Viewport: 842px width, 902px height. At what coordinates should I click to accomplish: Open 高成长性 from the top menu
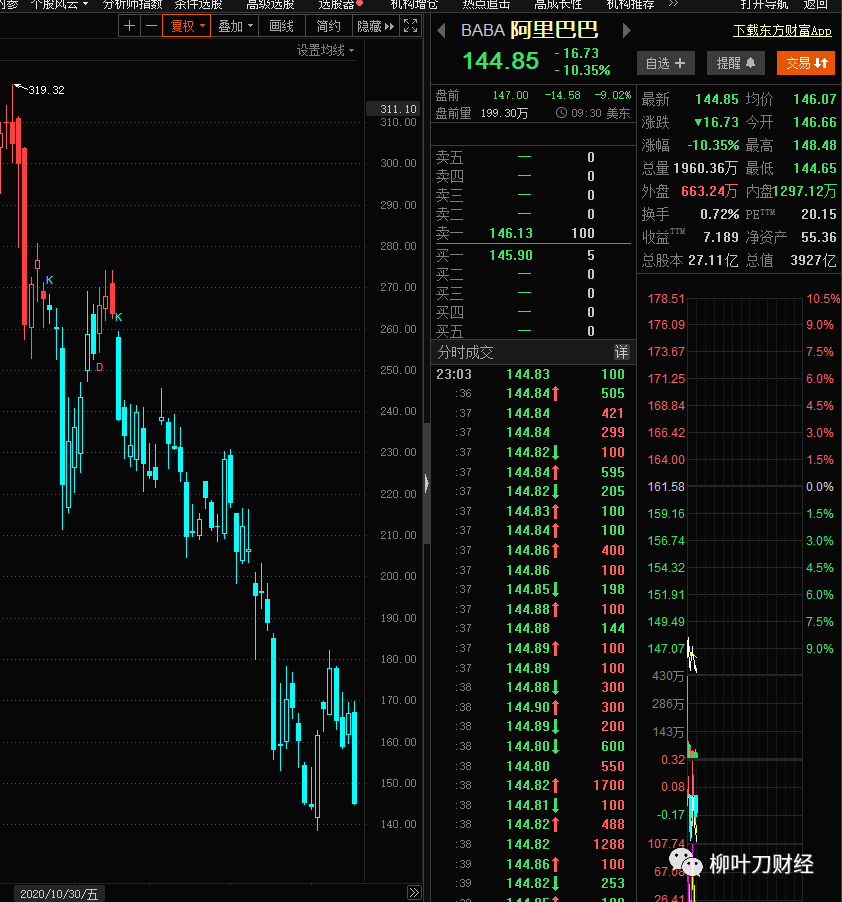pyautogui.click(x=558, y=5)
